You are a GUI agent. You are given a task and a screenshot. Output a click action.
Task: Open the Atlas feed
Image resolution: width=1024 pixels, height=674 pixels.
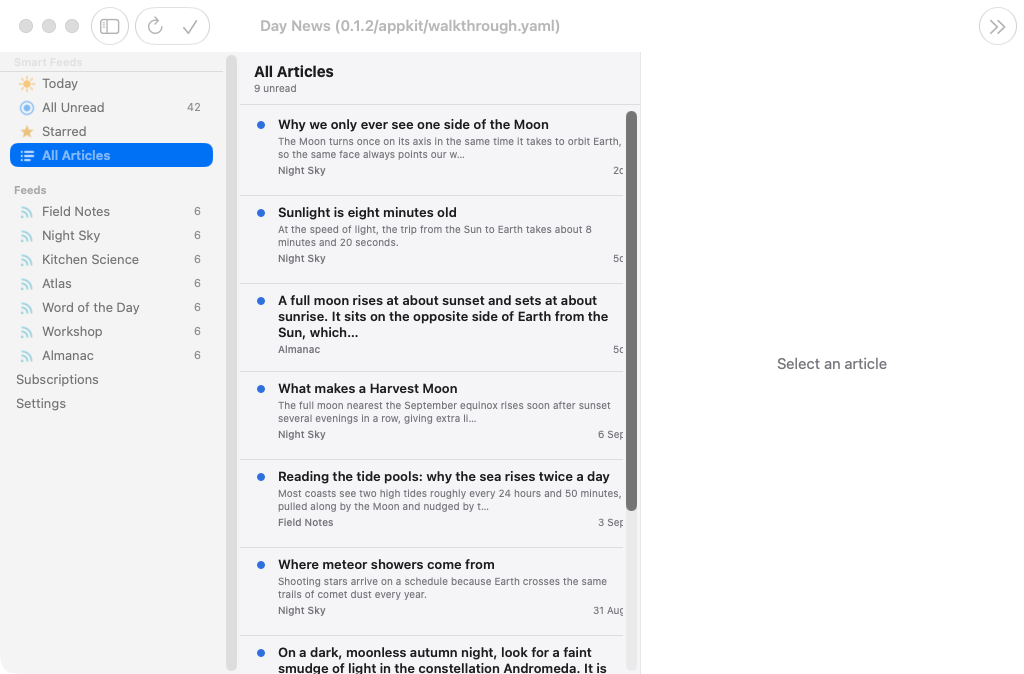point(111,283)
